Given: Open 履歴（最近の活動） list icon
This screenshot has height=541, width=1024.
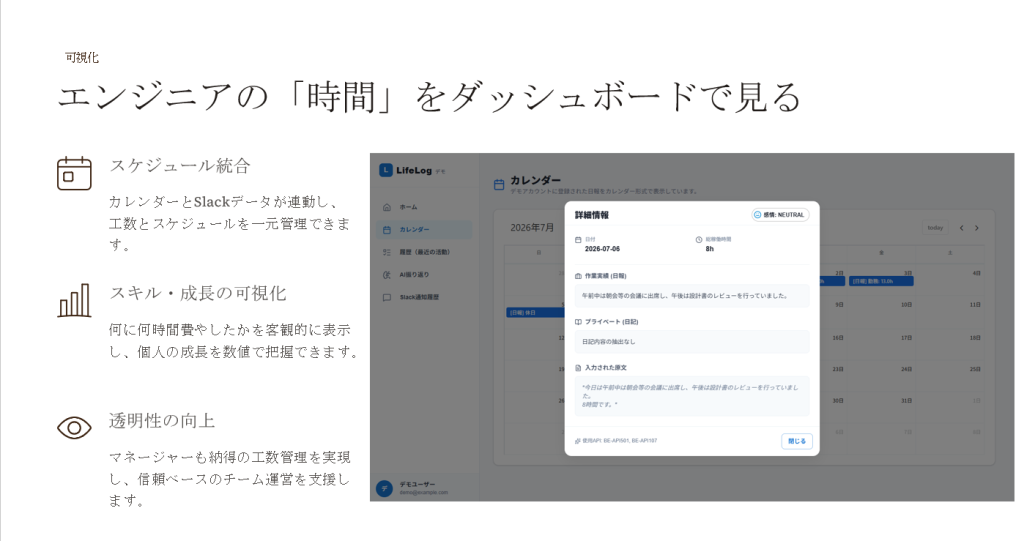Looking at the screenshot, I should click(x=387, y=252).
